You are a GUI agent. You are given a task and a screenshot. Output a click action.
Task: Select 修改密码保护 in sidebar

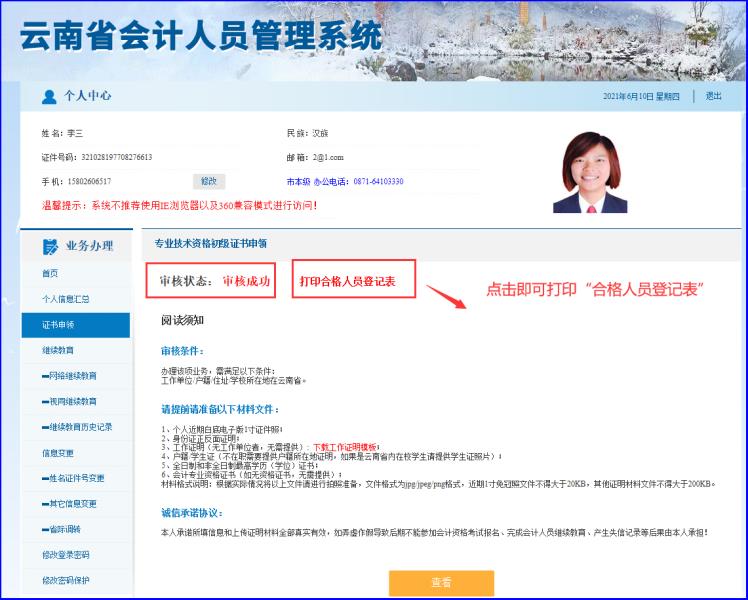click(65, 580)
